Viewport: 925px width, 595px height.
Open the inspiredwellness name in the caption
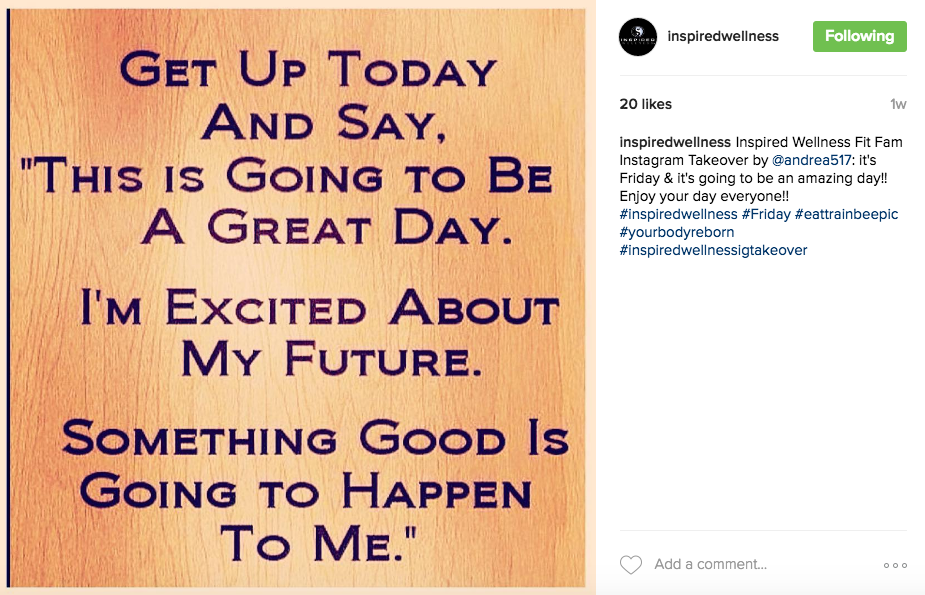[675, 142]
